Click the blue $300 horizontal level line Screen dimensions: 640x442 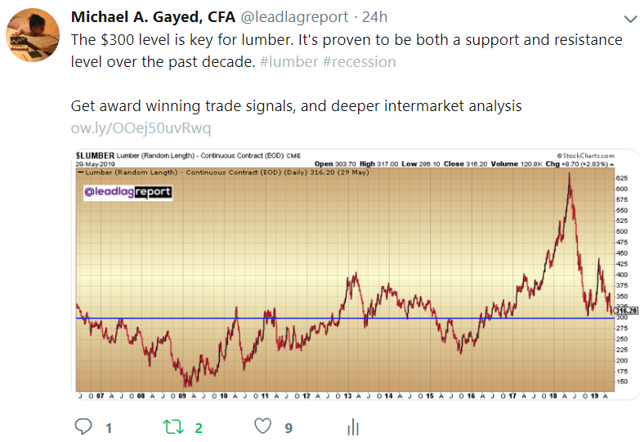point(345,318)
